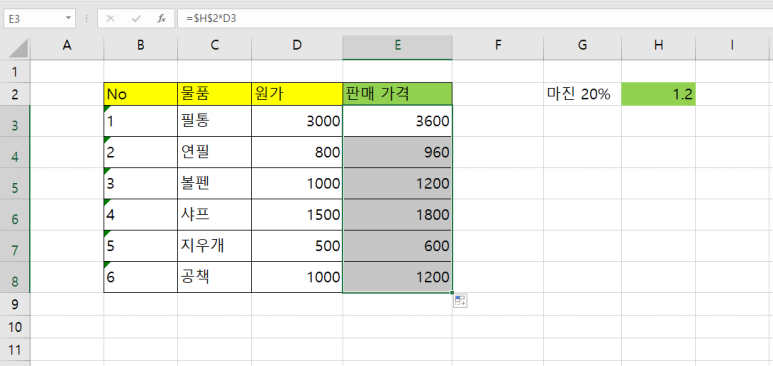Select column E header

tap(397, 45)
